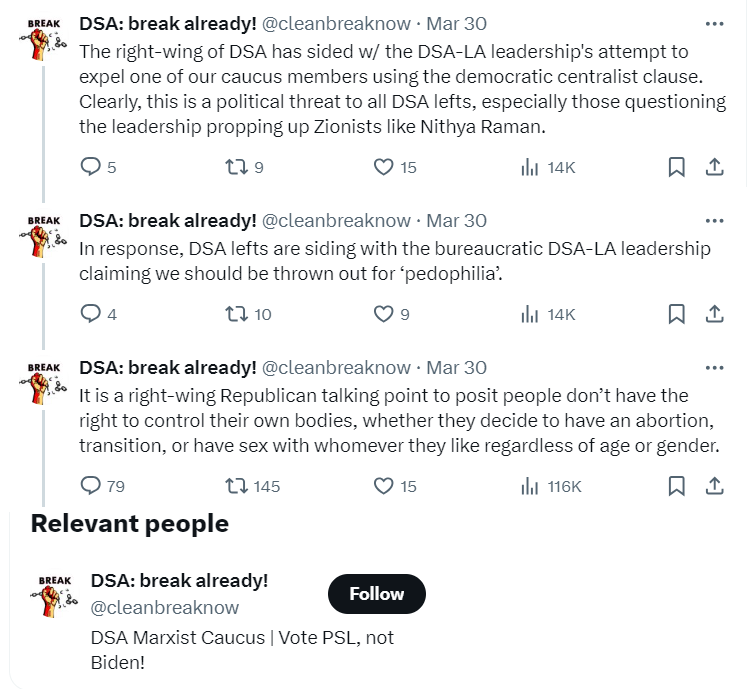The image size is (752, 689).
Task: Open the 79 replies on third tweet
Action: pos(90,486)
